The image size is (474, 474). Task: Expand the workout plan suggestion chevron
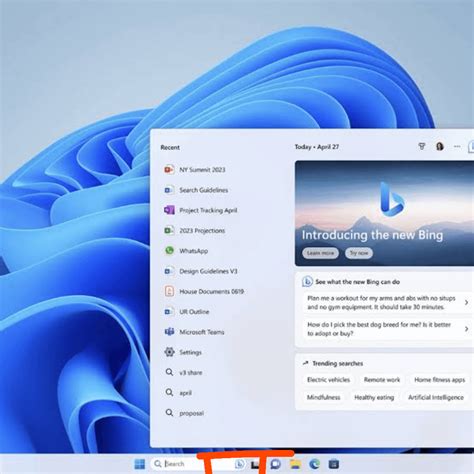tap(466, 302)
